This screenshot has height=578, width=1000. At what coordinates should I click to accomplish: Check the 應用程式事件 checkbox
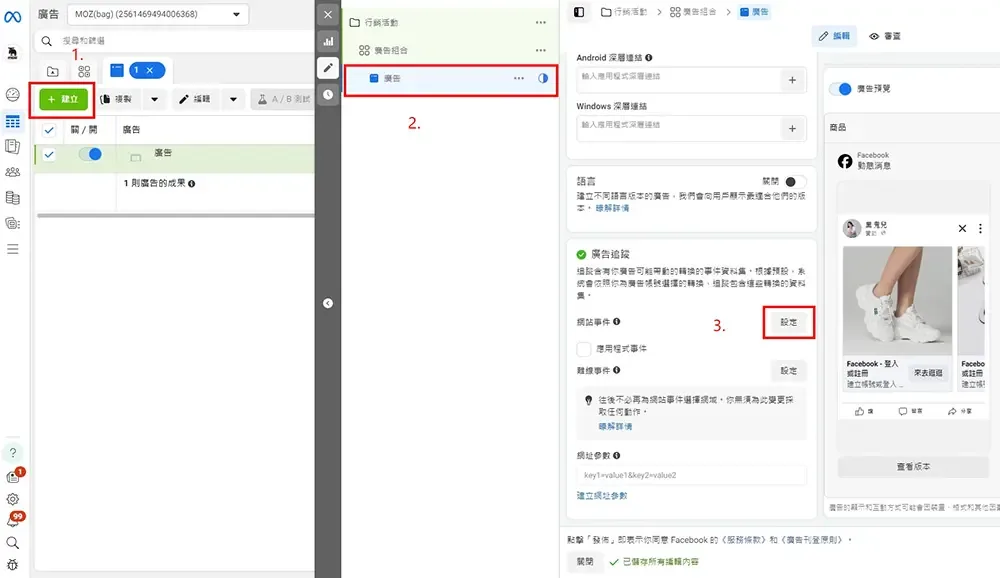[584, 349]
